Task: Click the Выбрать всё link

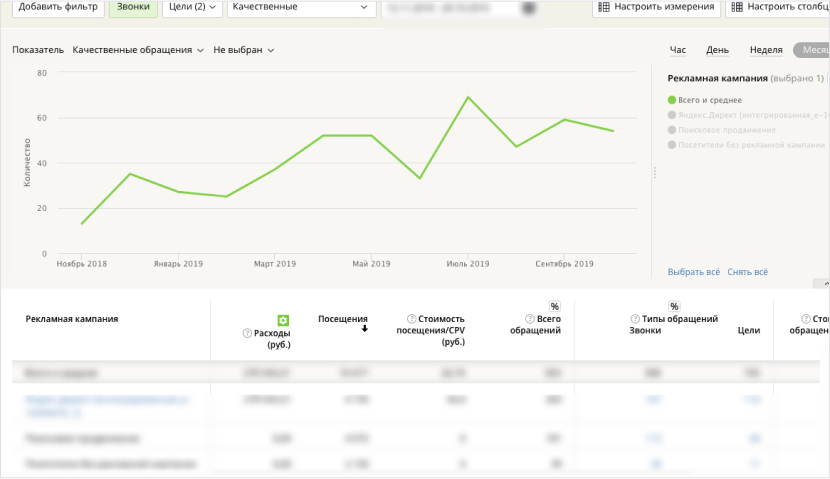Action: click(x=693, y=272)
